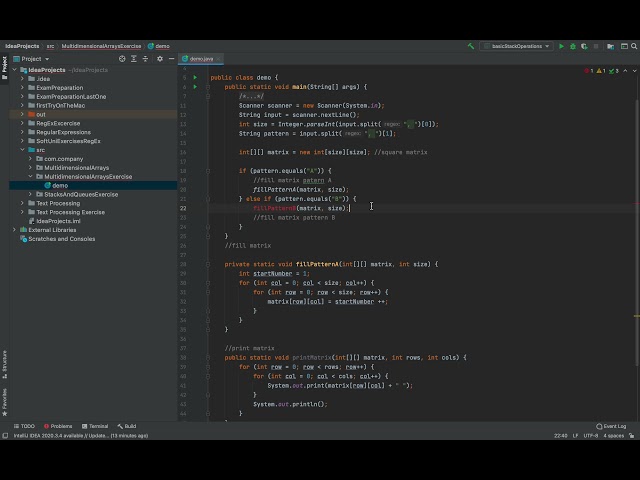Toggle code fold at main method line 6
640x480 pixels.
[x=208, y=87]
